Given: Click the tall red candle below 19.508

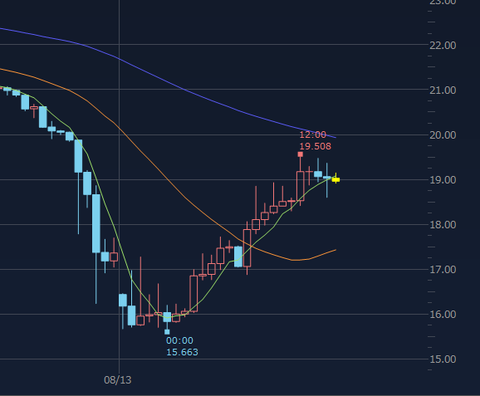Looking at the screenshot, I should (300, 186).
